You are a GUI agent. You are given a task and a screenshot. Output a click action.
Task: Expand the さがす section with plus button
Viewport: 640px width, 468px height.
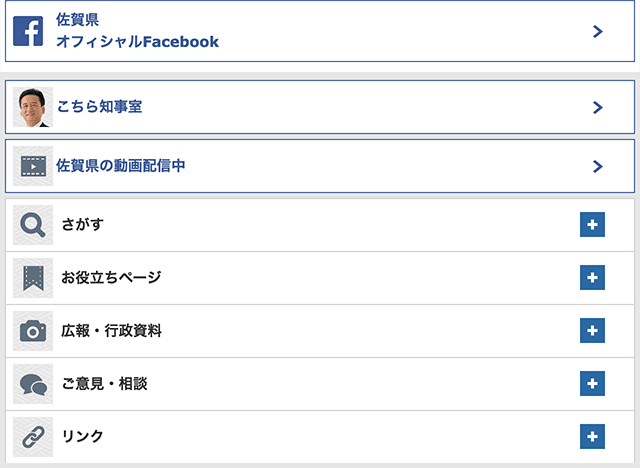592,225
